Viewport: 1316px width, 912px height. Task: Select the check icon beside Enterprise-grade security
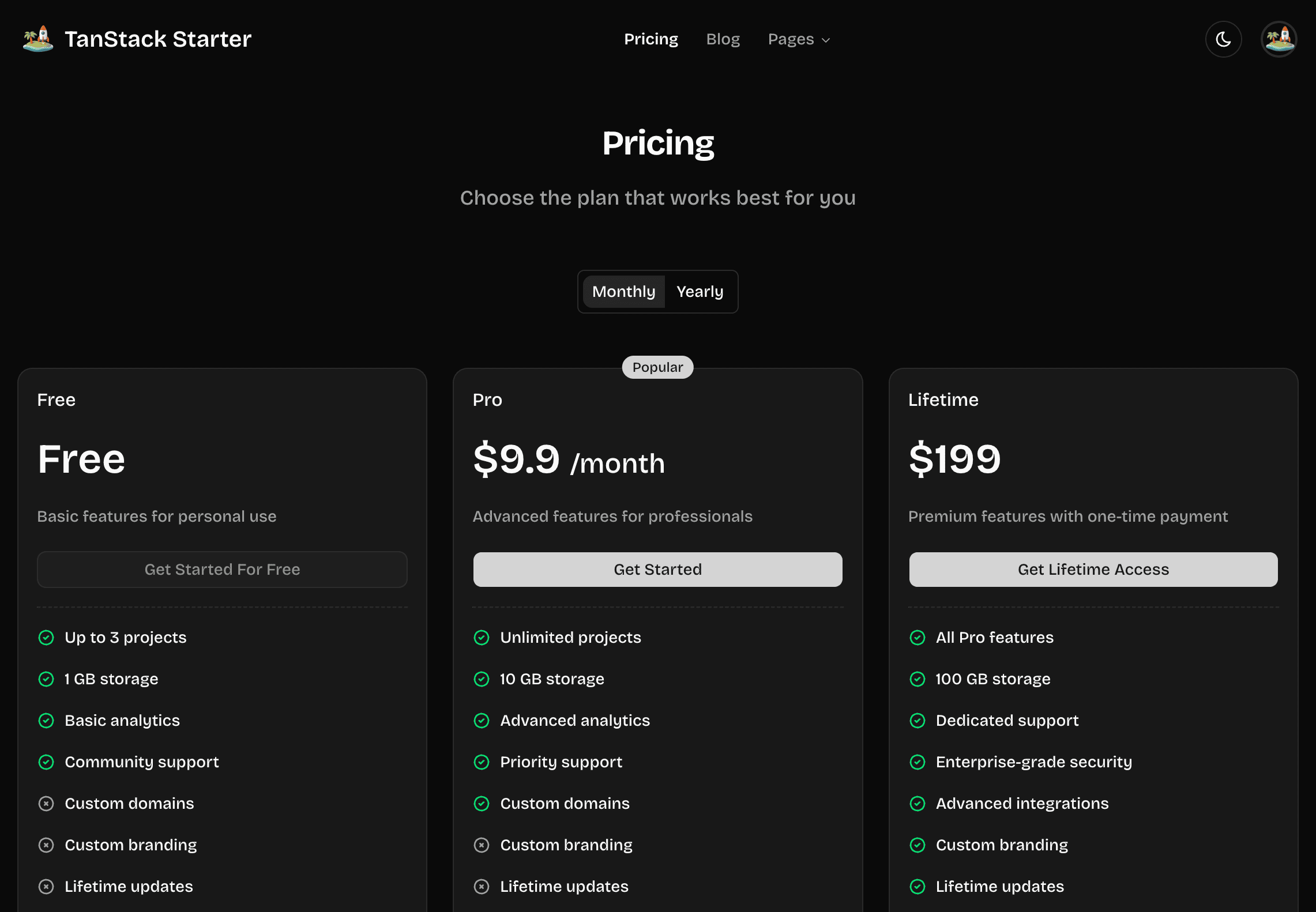click(x=918, y=762)
